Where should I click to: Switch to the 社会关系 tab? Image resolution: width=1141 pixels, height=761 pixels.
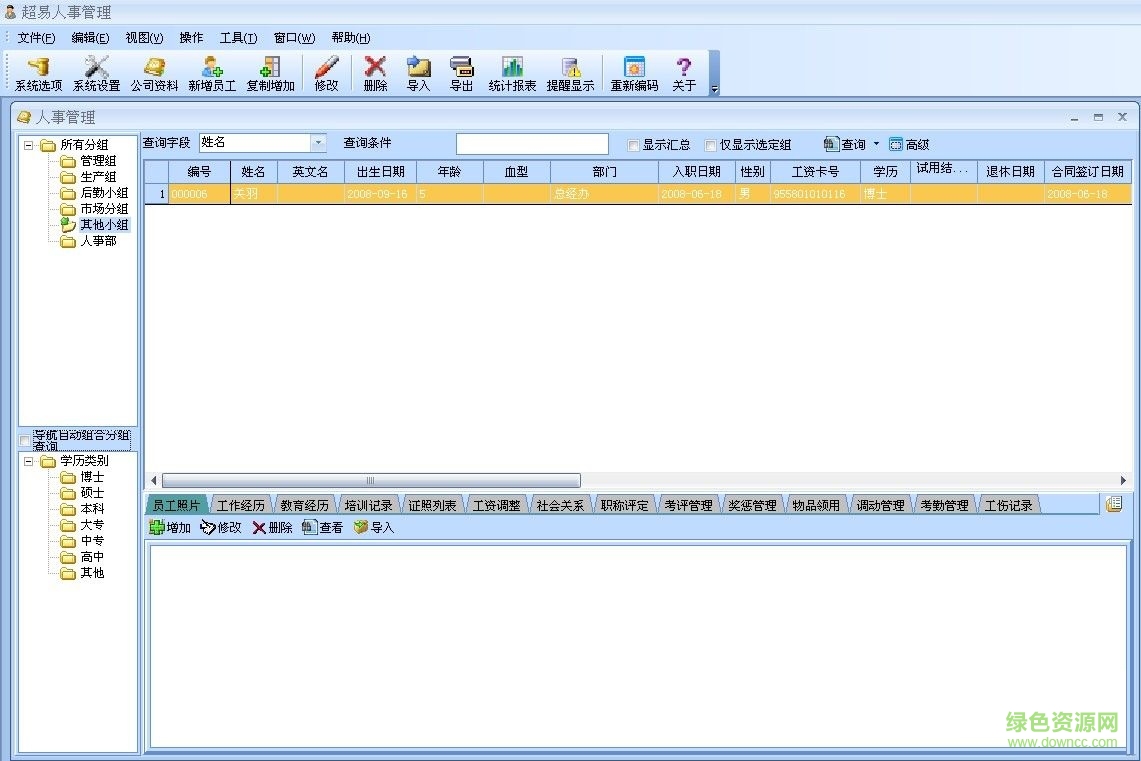pos(559,505)
